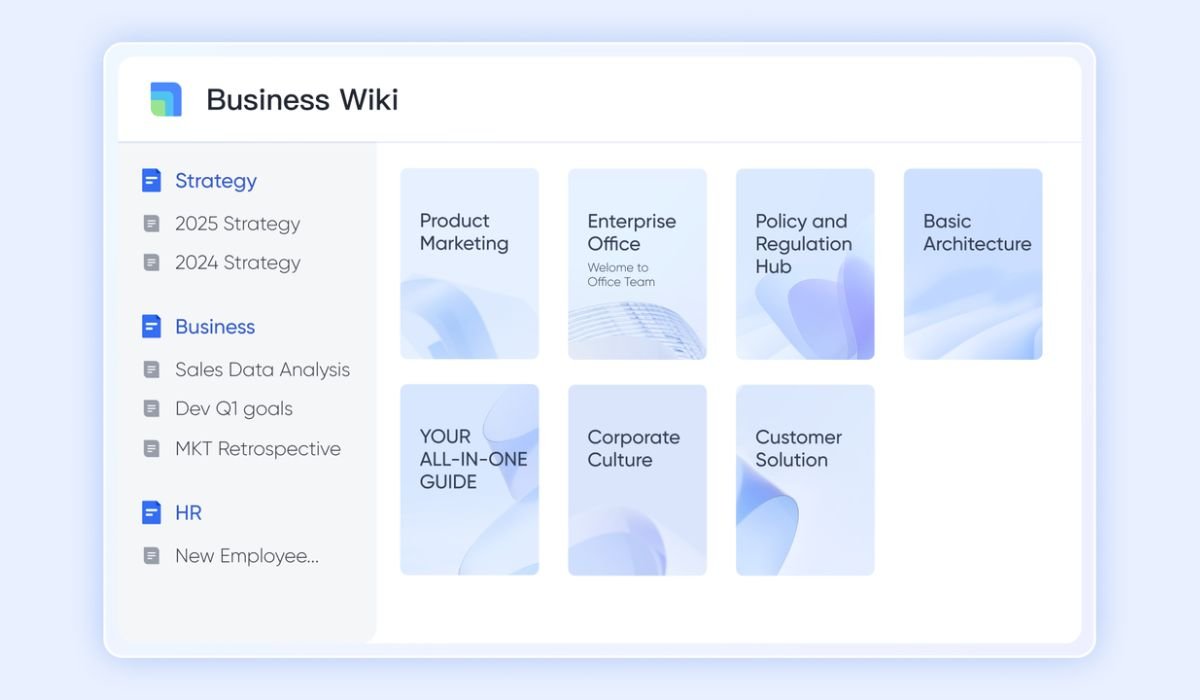Click the gray icon beside Sales Data Analysis

pyautogui.click(x=151, y=370)
